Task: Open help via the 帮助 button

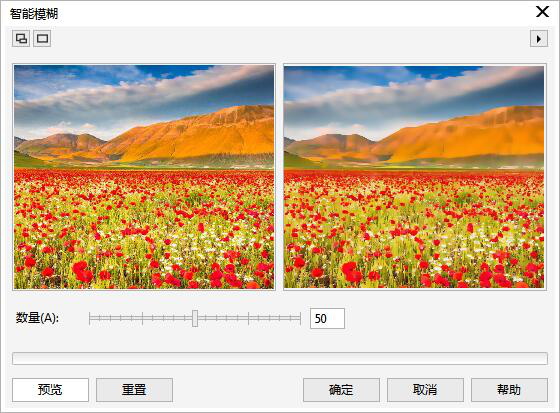Action: click(x=509, y=390)
